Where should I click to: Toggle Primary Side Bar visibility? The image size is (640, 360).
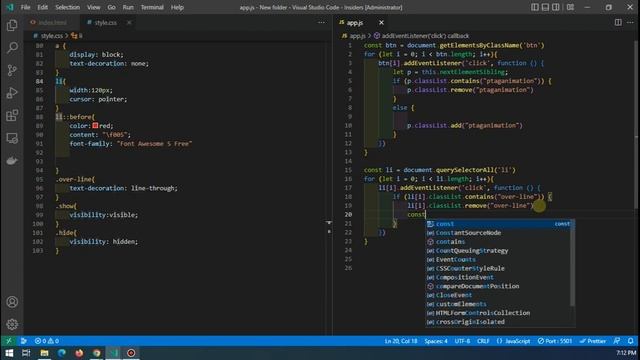(535, 7)
